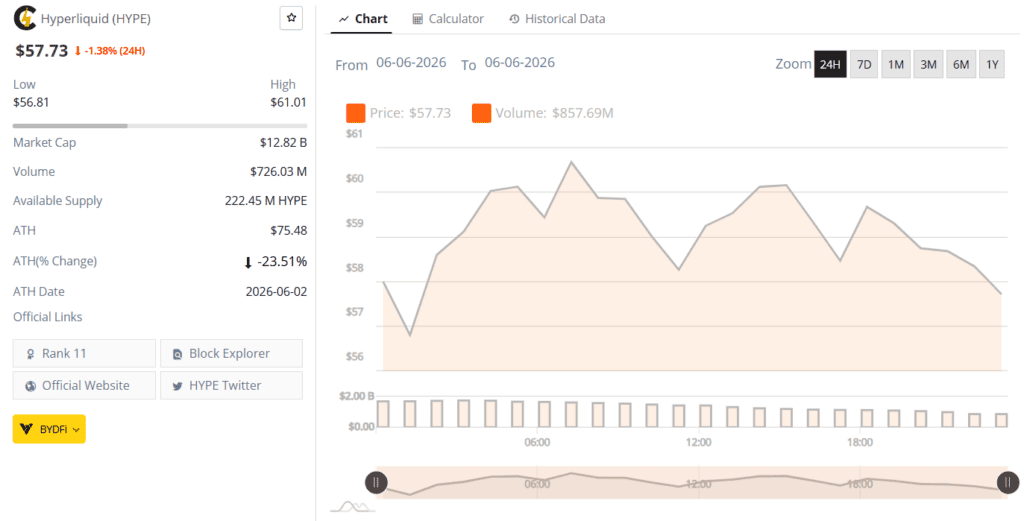Grab the right range navigator handle
The width and height of the screenshot is (1024, 521).
point(1008,482)
